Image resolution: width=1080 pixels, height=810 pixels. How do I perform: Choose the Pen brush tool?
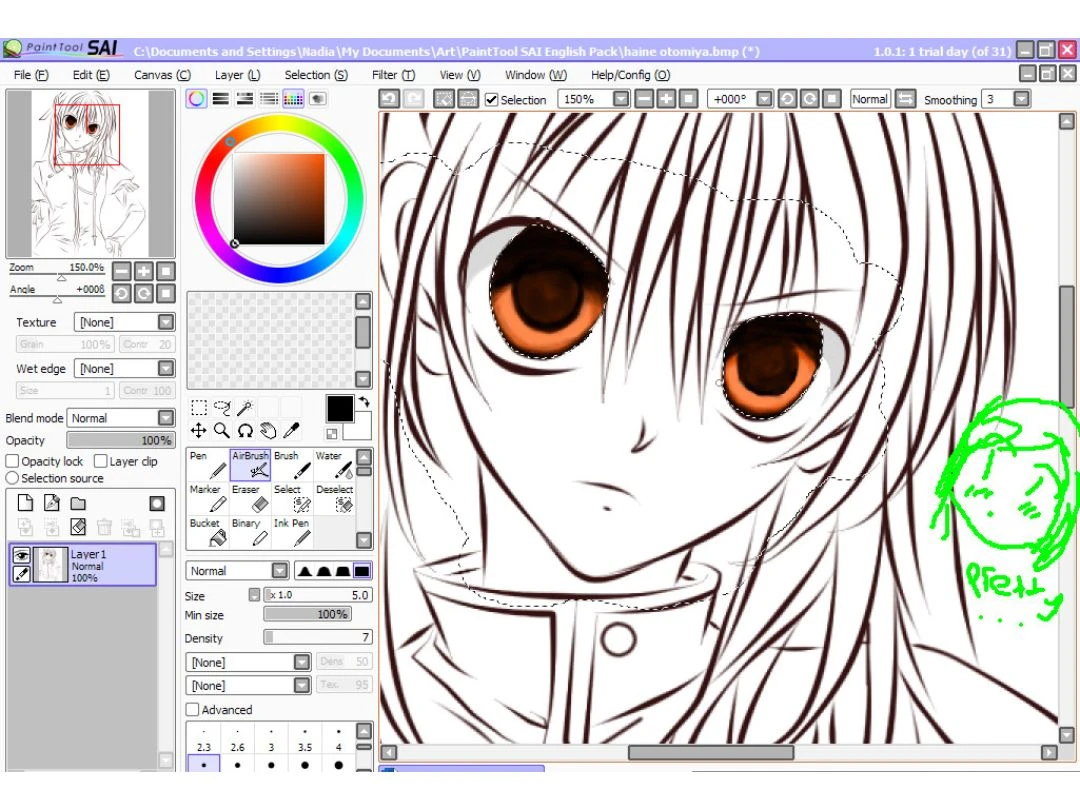tap(208, 465)
